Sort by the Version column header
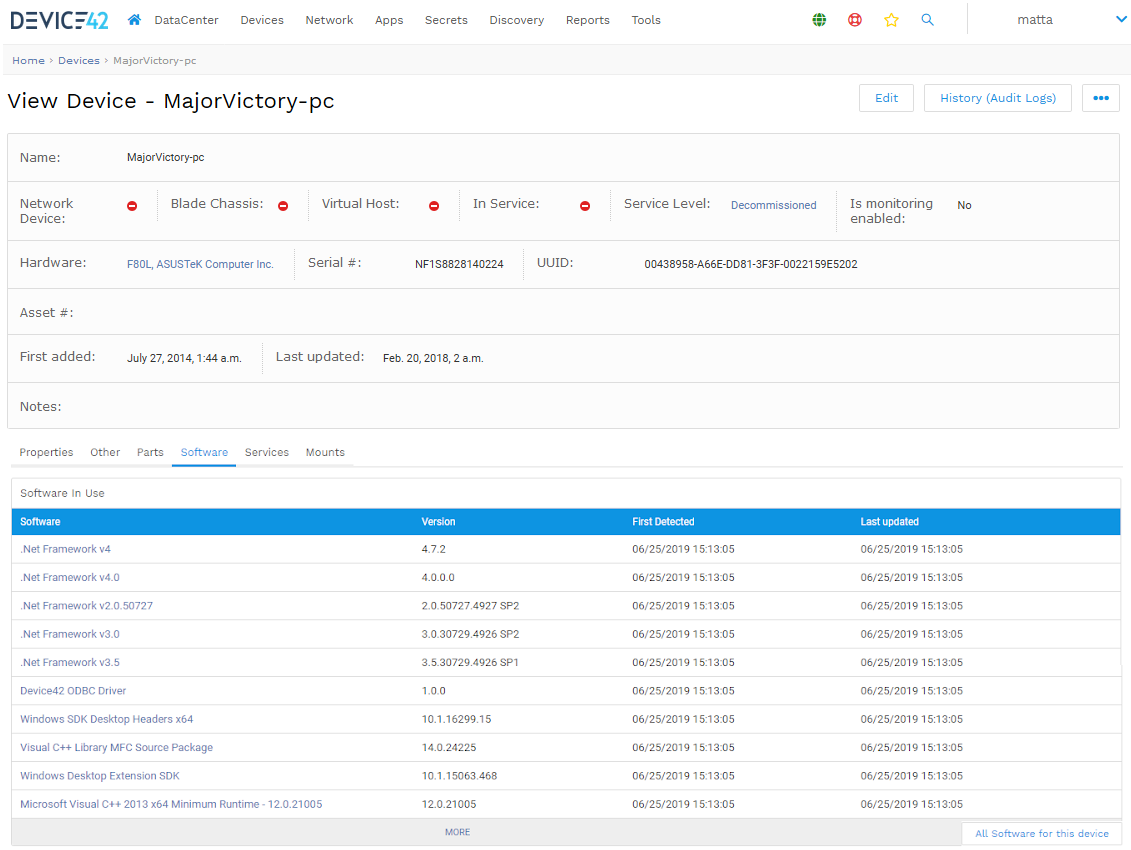Image resolution: width=1131 pixels, height=850 pixels. 439,522
